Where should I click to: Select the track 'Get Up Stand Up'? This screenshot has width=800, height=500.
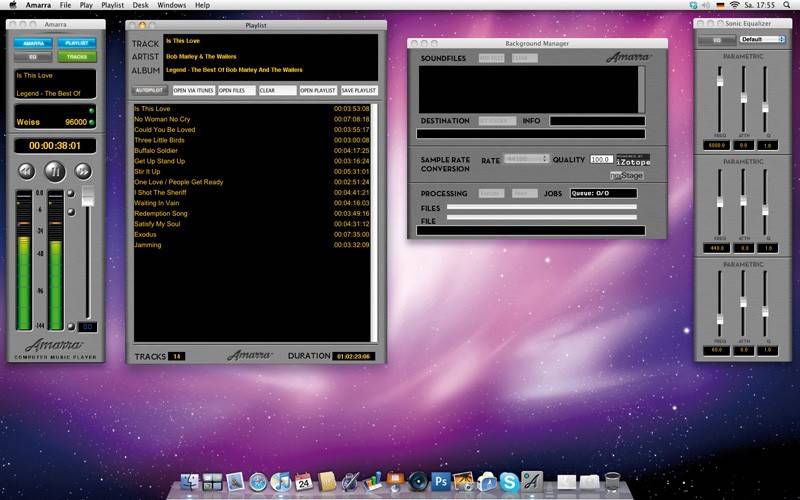(x=252, y=161)
